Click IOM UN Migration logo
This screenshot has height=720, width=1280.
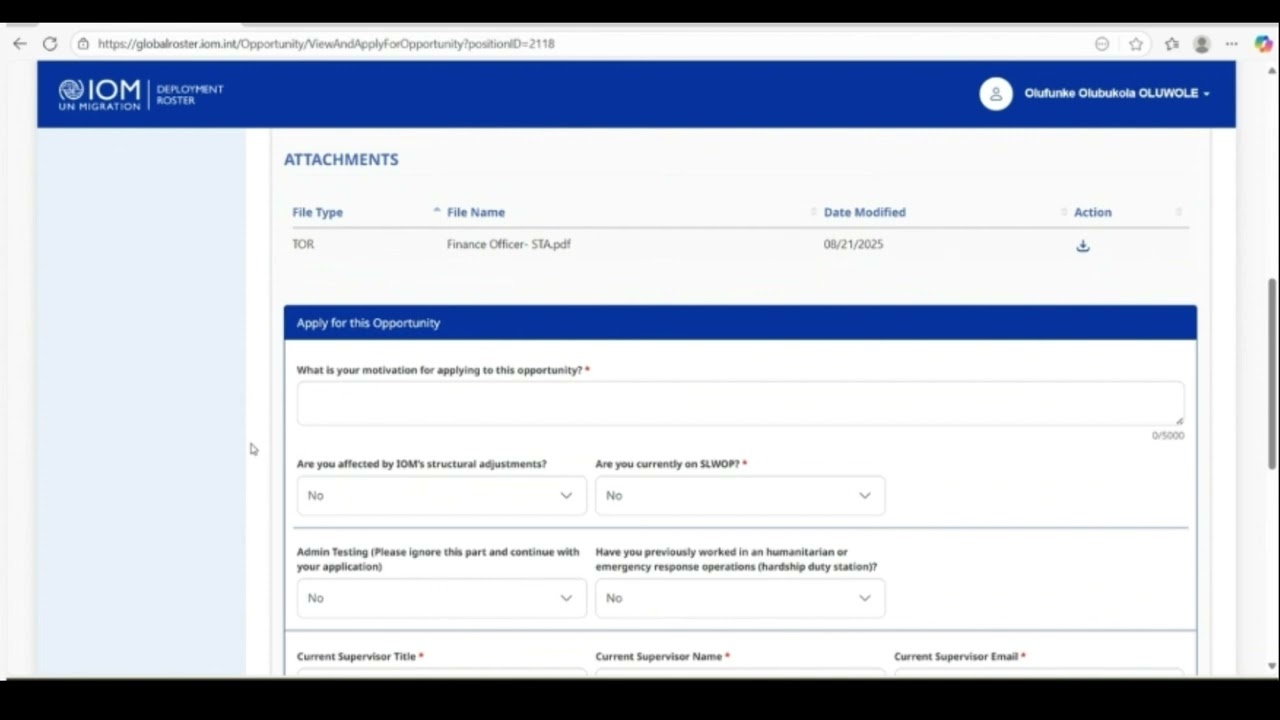pyautogui.click(x=99, y=94)
